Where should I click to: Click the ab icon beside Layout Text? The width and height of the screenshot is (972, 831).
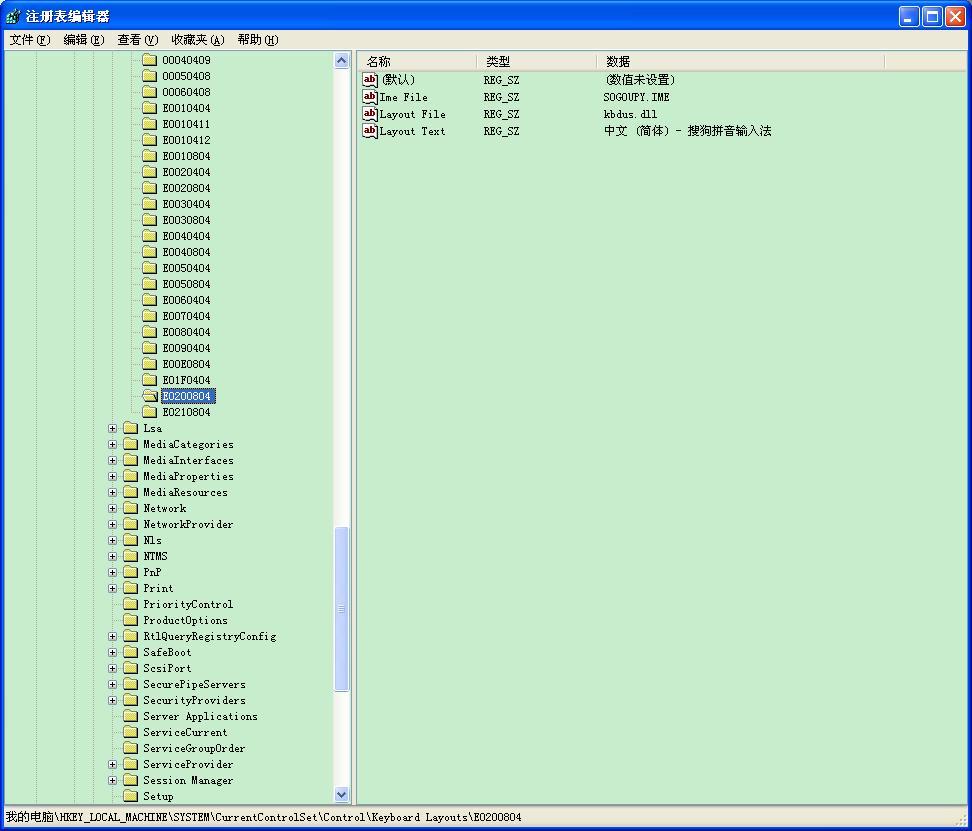(370, 131)
